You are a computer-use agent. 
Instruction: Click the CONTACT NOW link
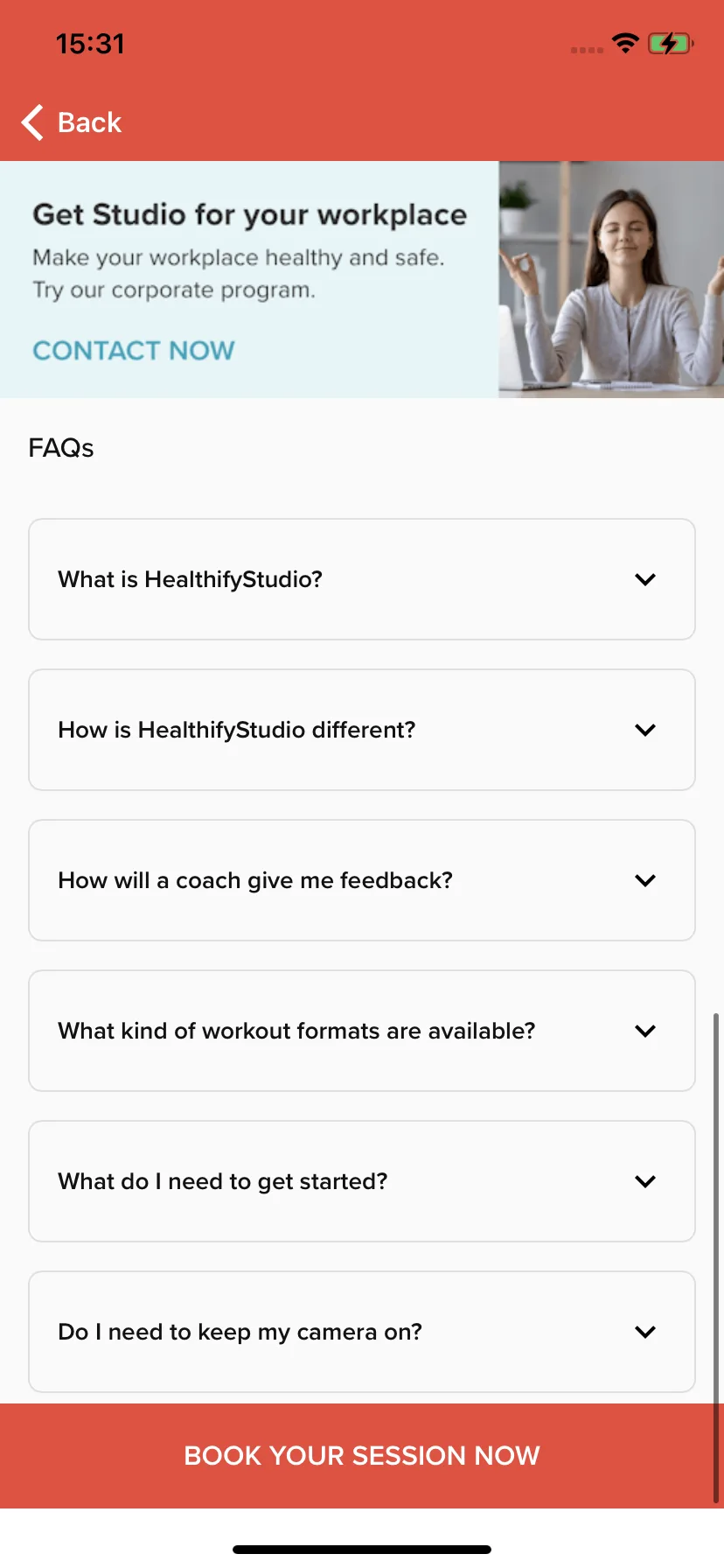[x=134, y=351]
